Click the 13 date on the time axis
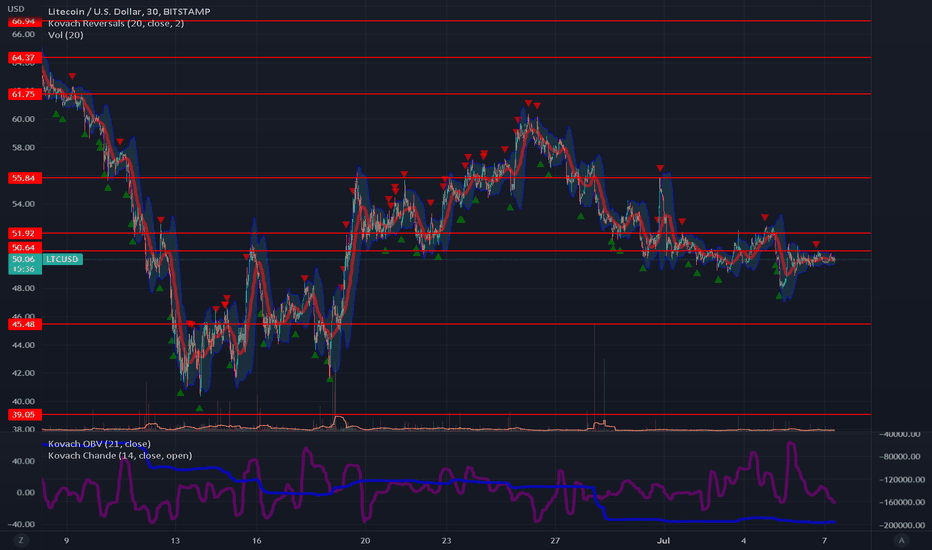This screenshot has width=932, height=550. coord(175,540)
